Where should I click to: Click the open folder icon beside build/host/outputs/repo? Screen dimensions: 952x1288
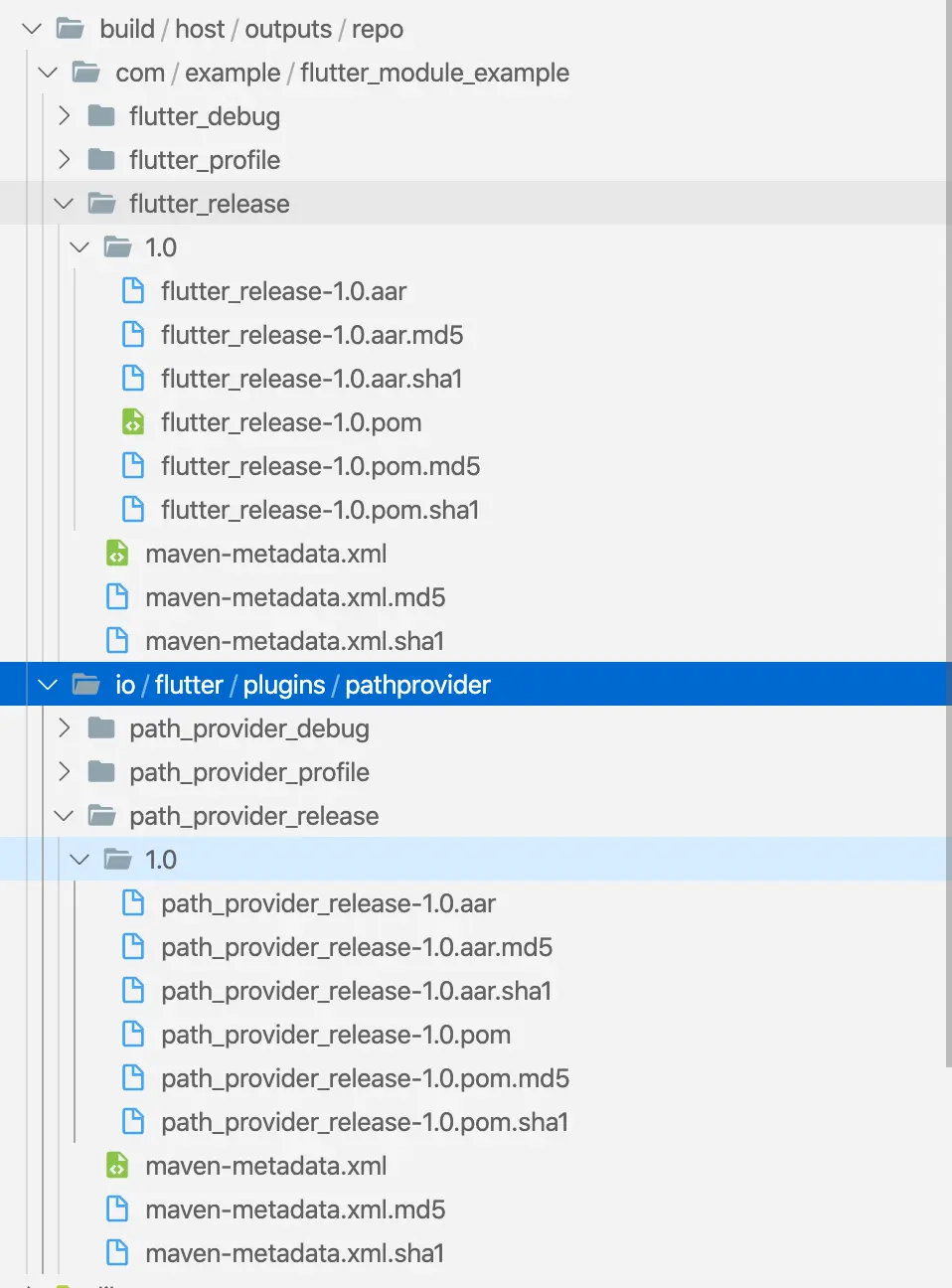tap(71, 29)
